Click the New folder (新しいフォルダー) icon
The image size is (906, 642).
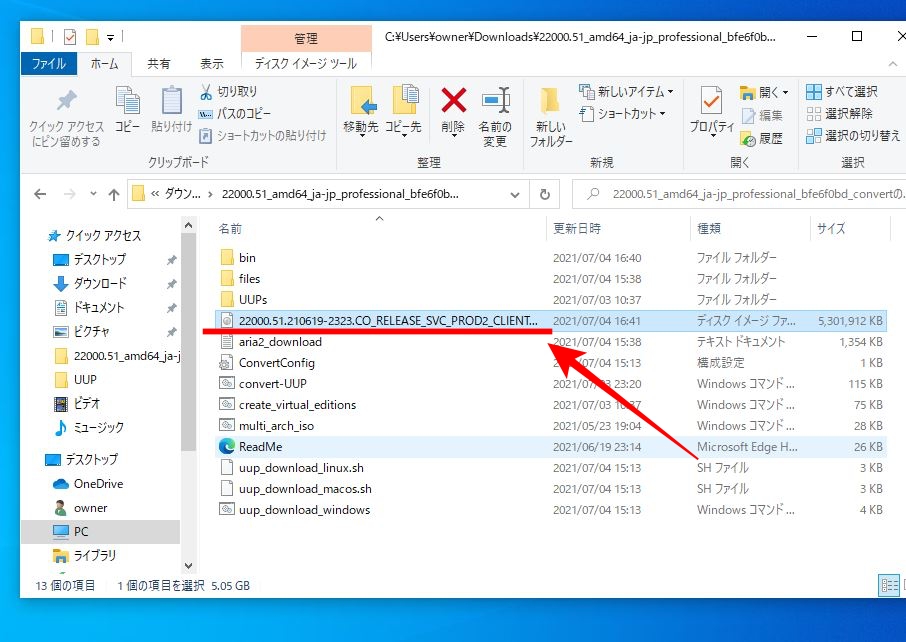click(x=549, y=100)
